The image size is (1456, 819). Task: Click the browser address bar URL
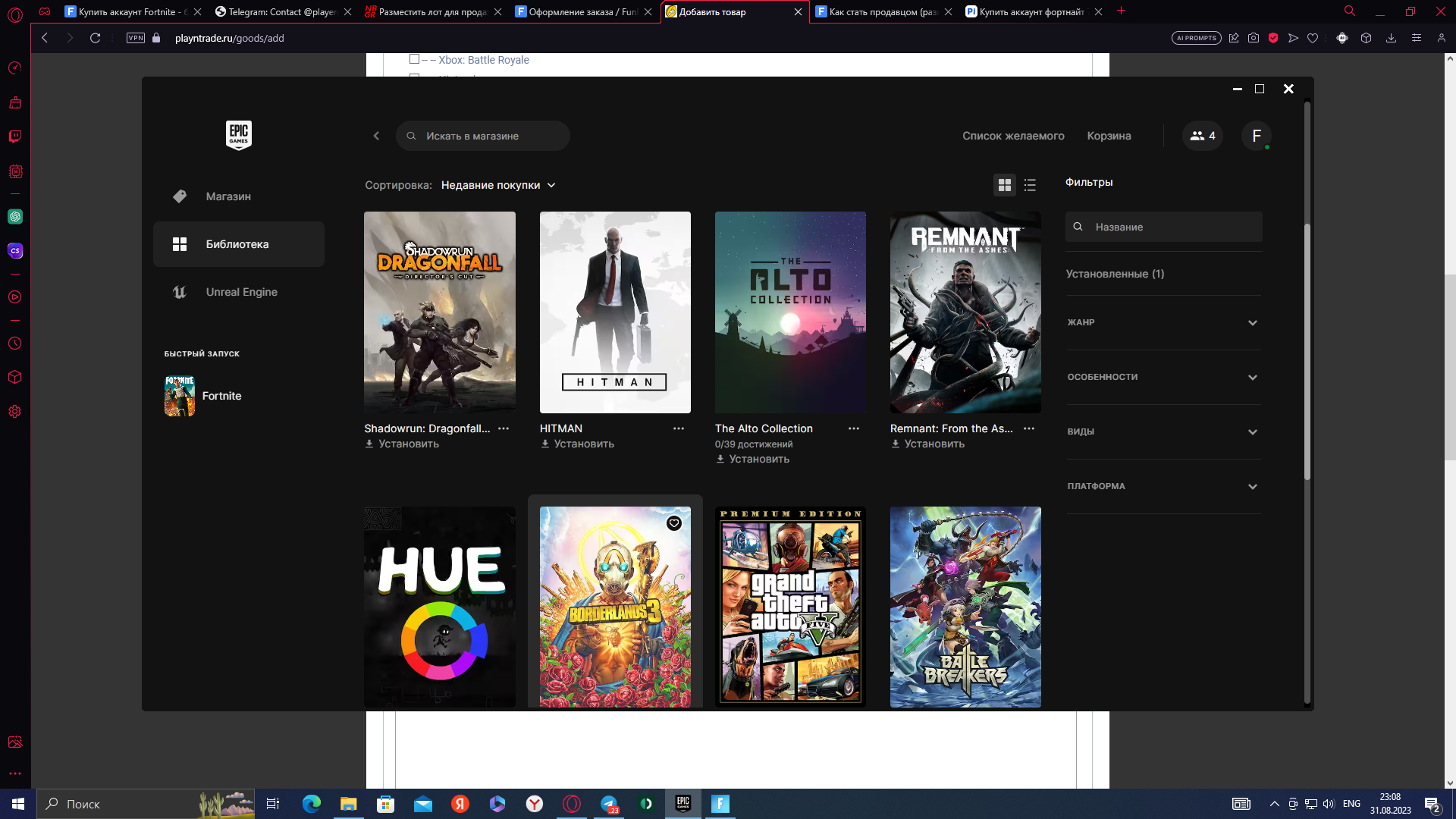(x=229, y=38)
